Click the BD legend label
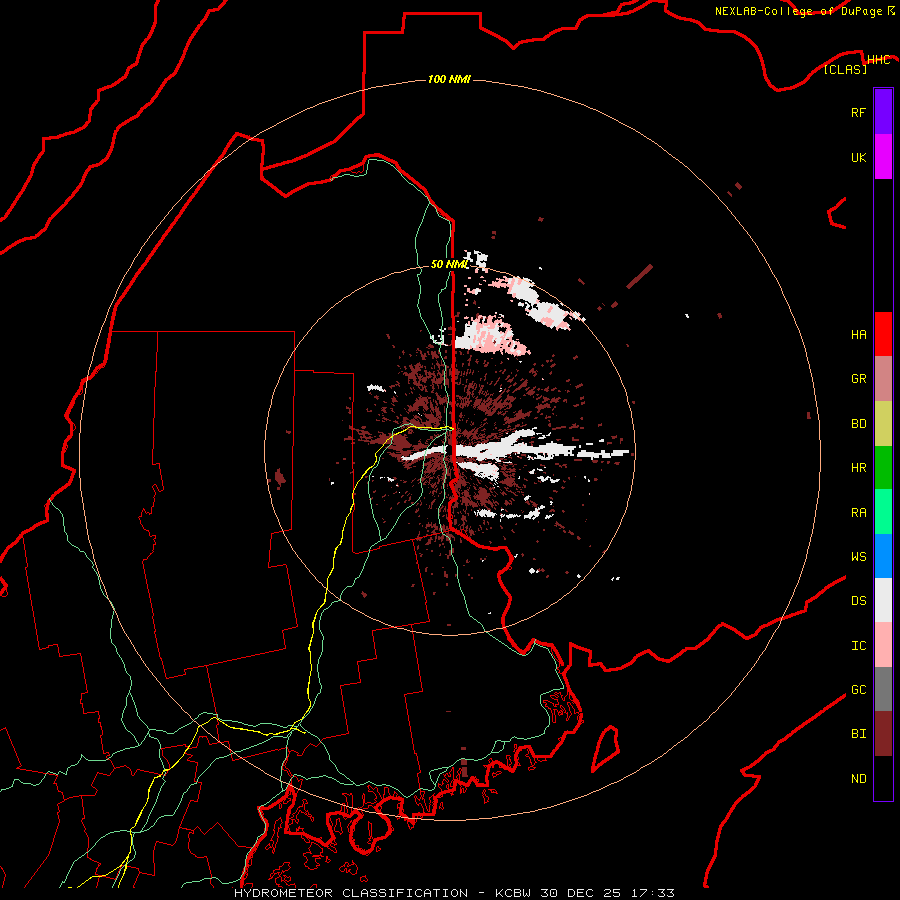This screenshot has width=900, height=900. [x=859, y=424]
